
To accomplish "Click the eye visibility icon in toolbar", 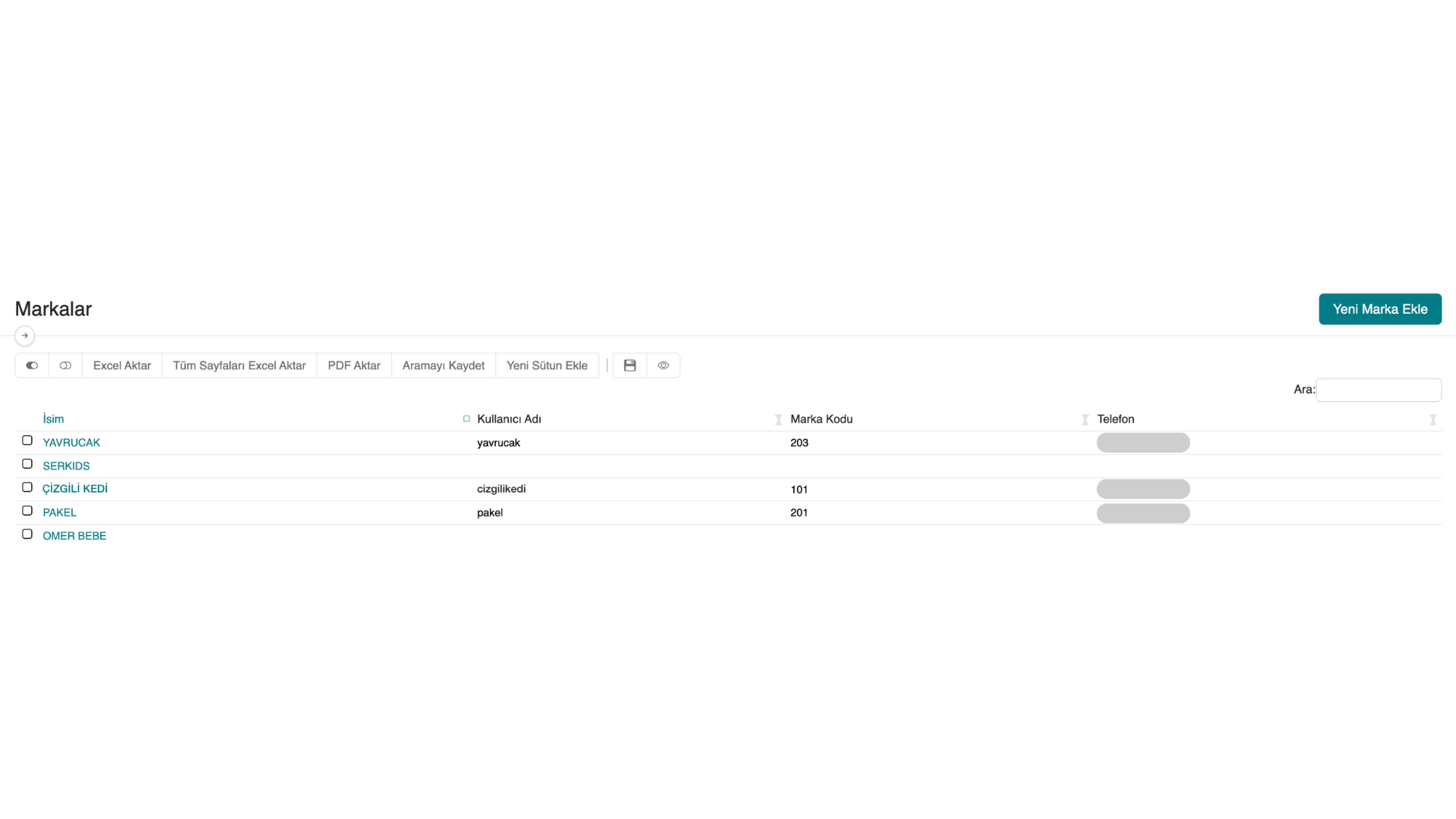I will tap(664, 366).
